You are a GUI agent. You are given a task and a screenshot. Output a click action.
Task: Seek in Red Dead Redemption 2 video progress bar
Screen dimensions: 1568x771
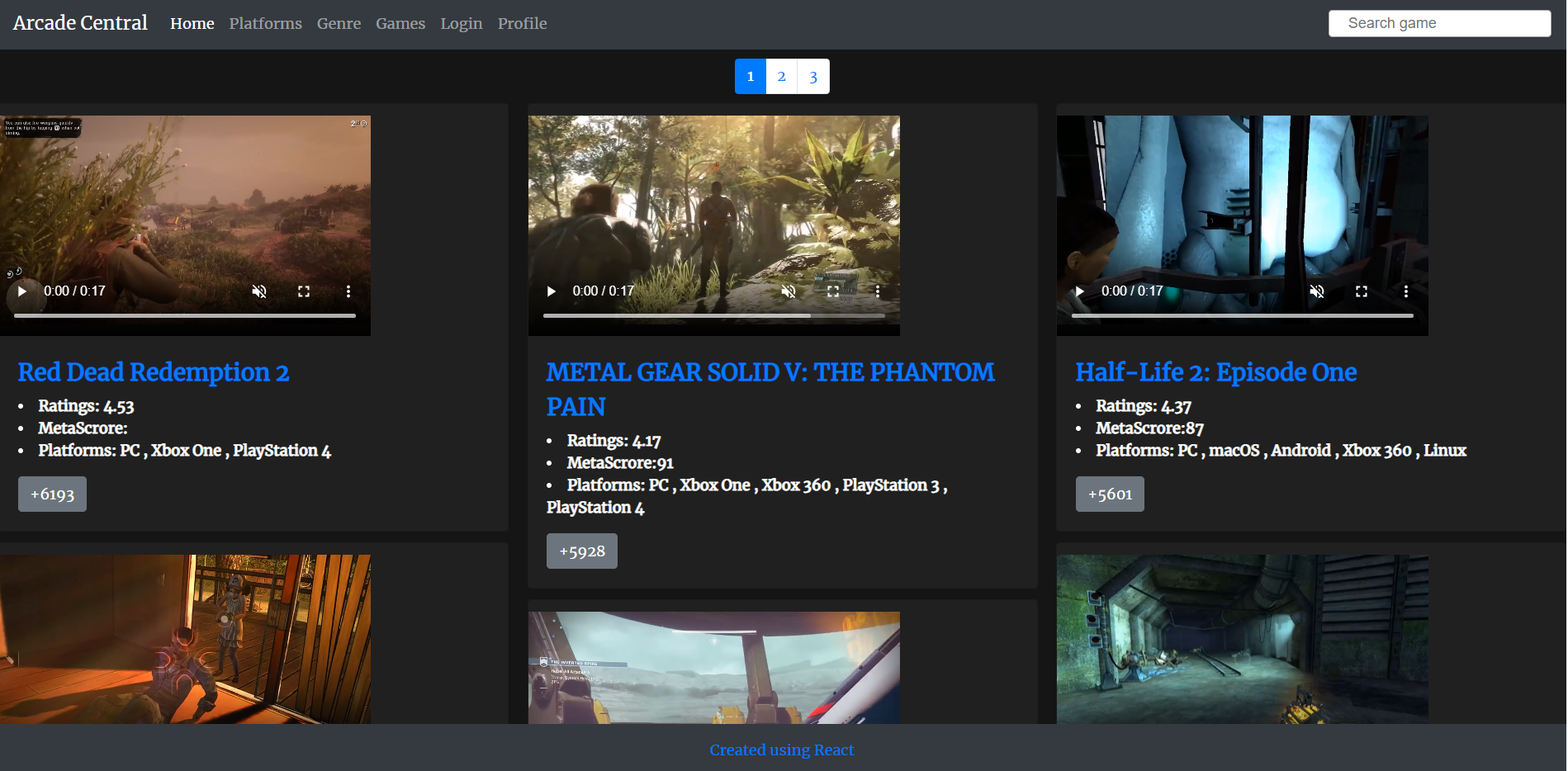tap(185, 315)
